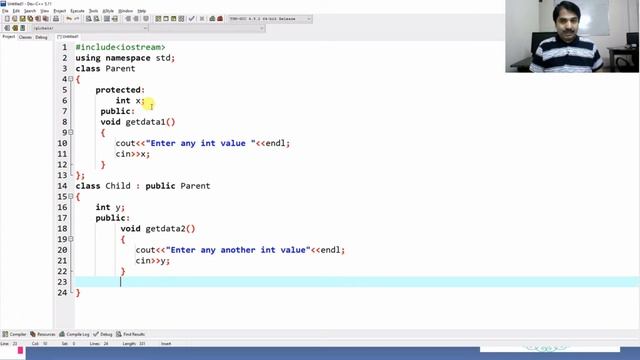Click the Save All toolbar icon

click(30, 19)
